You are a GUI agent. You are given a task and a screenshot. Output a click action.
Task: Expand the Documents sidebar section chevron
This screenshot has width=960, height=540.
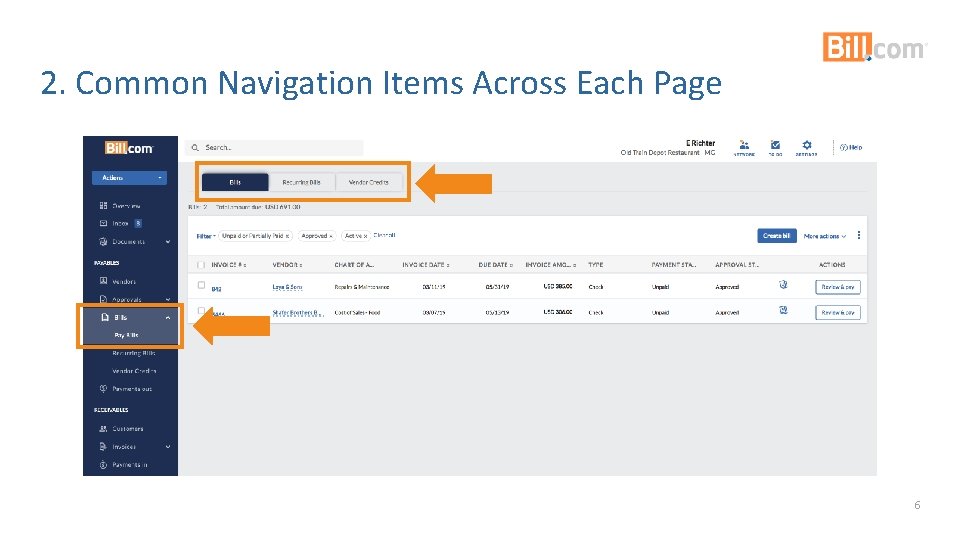pos(168,242)
